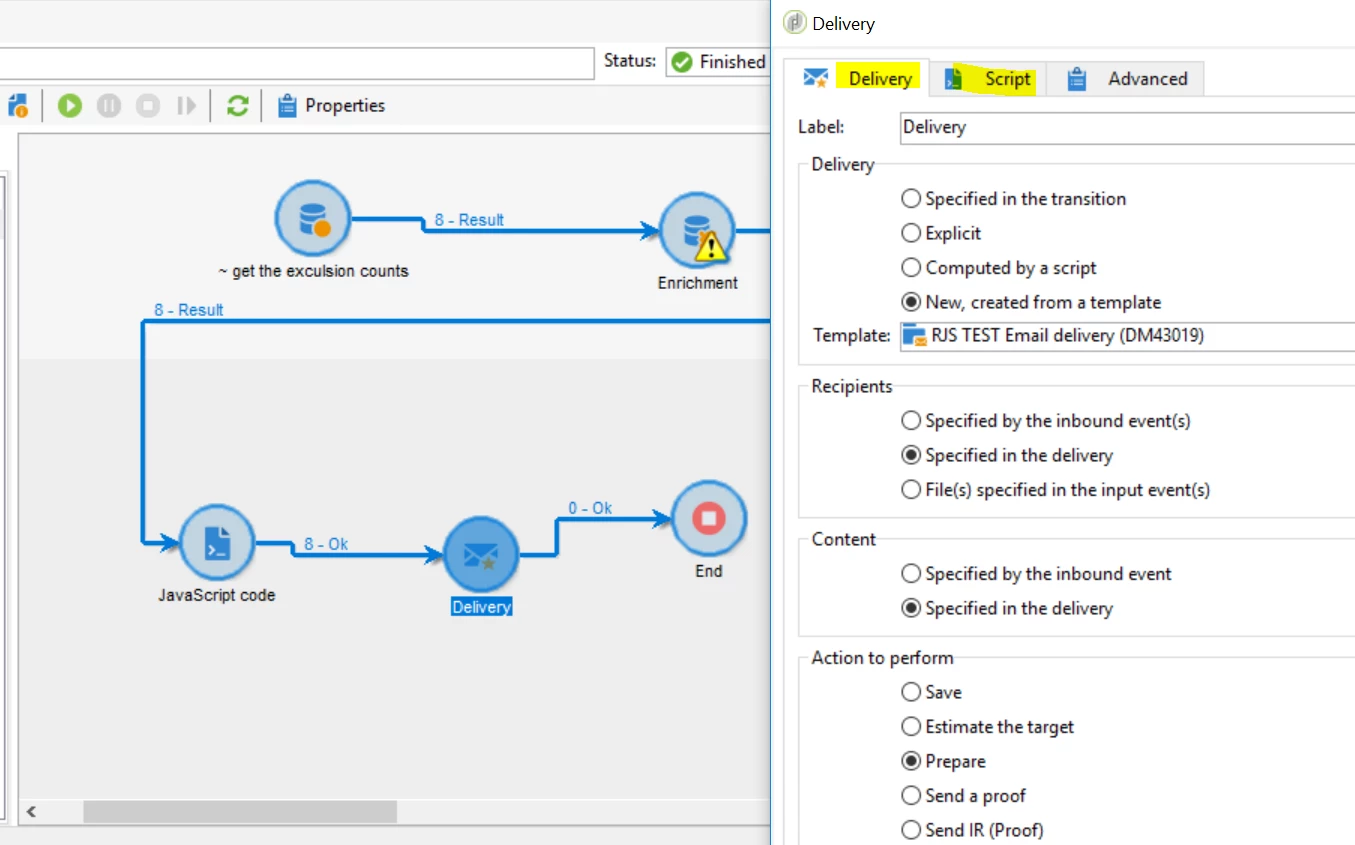Select the Delivery activity envelope node
Image resolution: width=1355 pixels, height=845 pixels.
pos(481,555)
